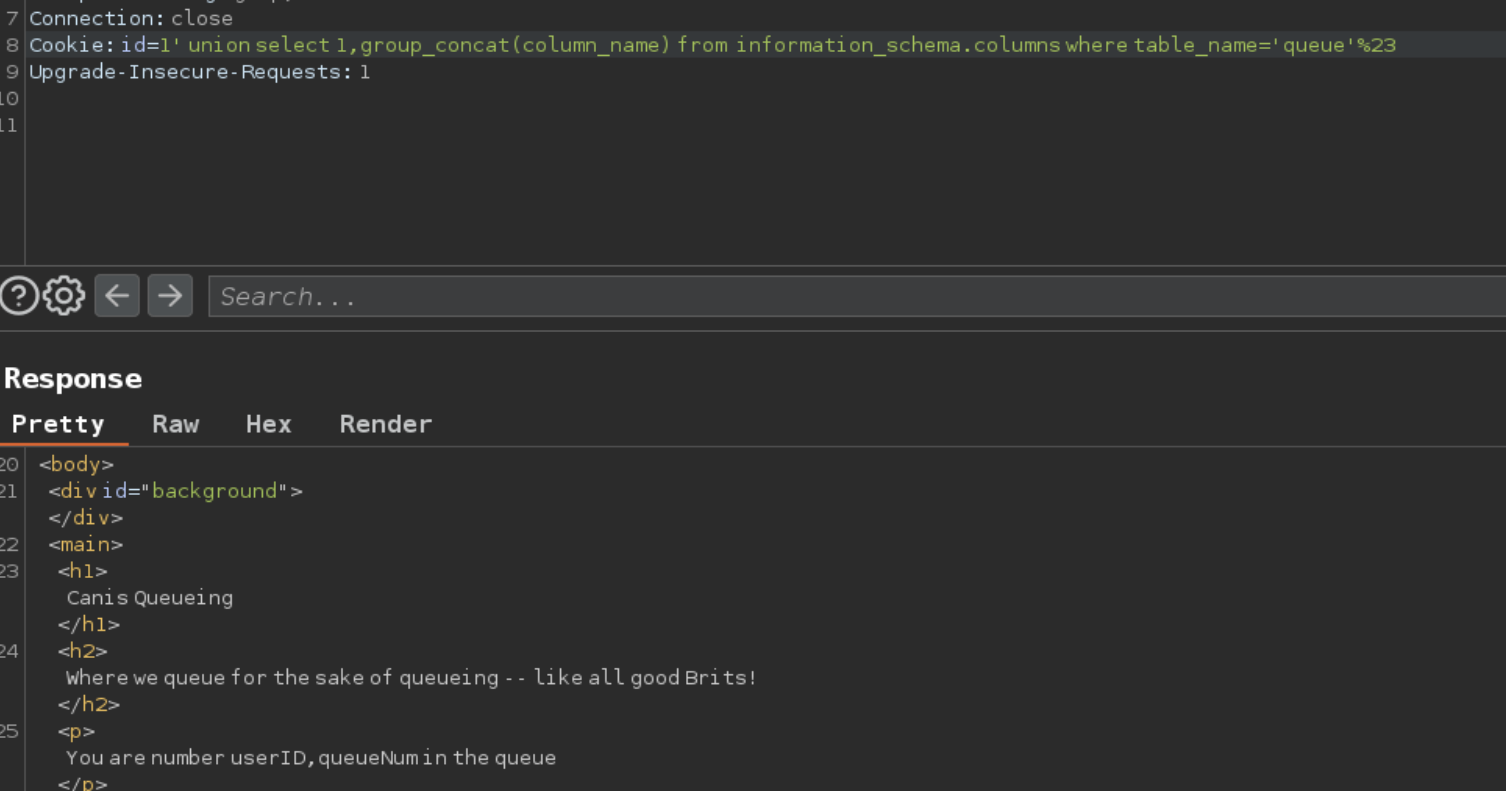The height and width of the screenshot is (791, 1506).
Task: Switch to the Render response tab
Action: point(386,424)
